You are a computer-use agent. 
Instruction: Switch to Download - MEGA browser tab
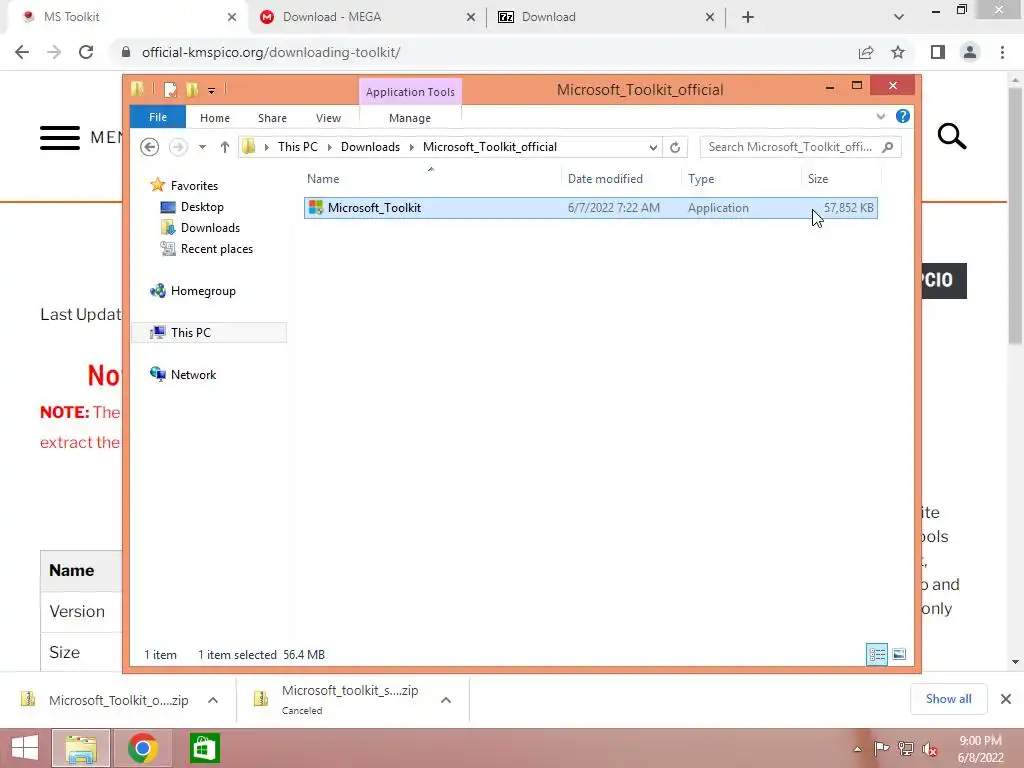point(368,17)
